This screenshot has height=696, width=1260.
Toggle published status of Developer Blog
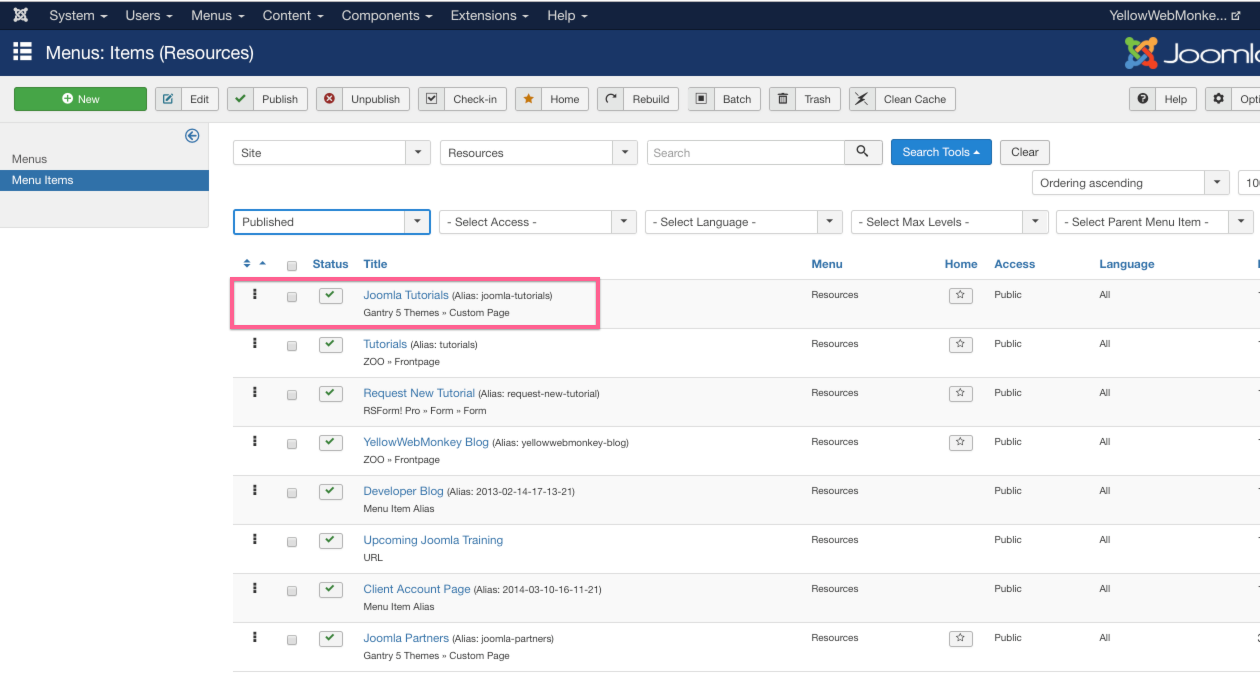[331, 492]
